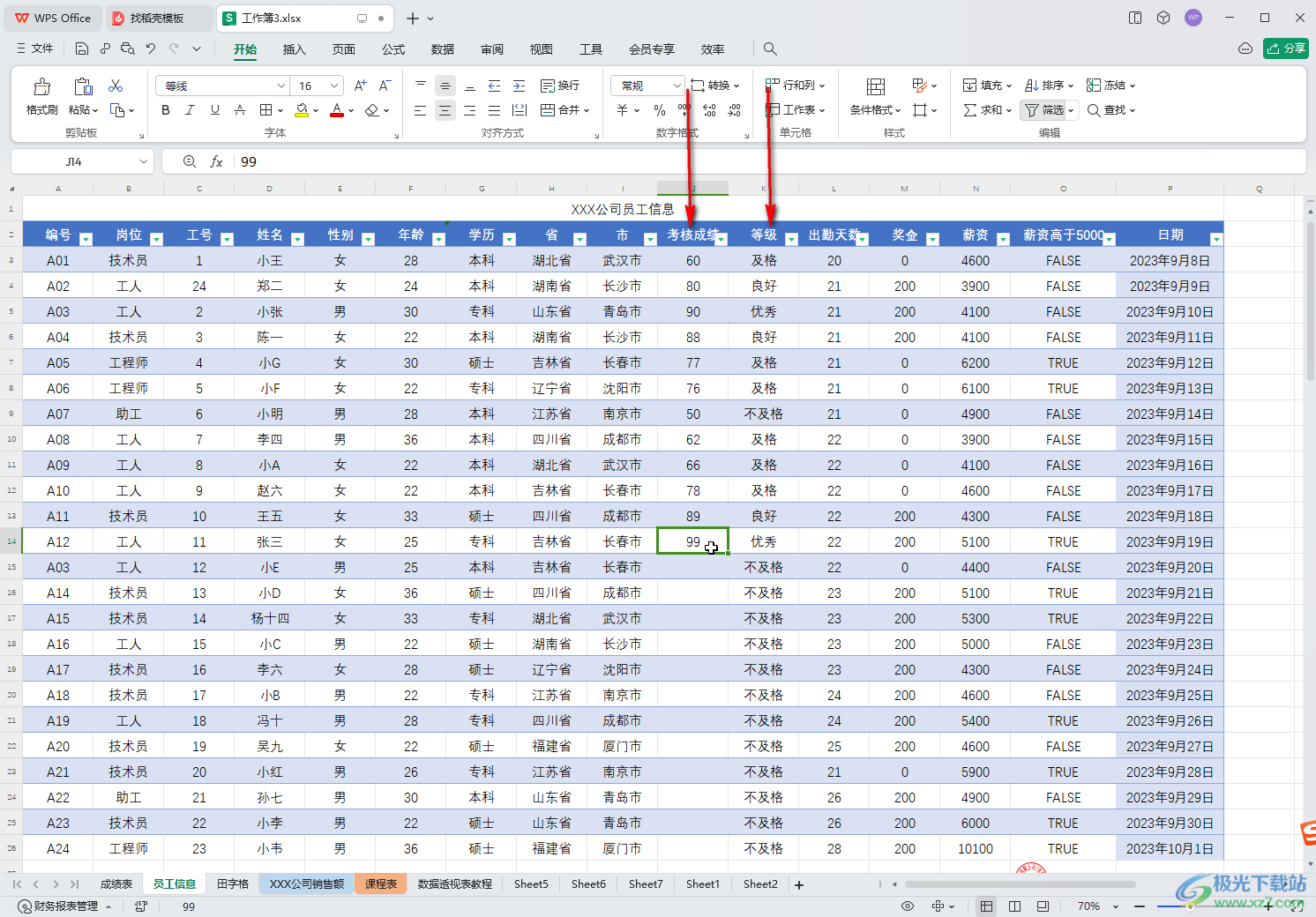Open the 找稻壳模板 tab
The height and width of the screenshot is (917, 1316).
(x=158, y=18)
